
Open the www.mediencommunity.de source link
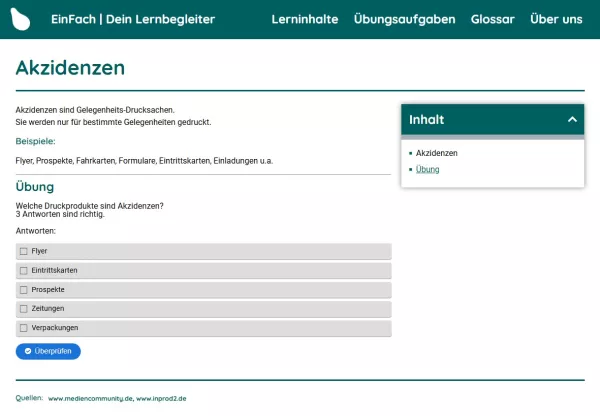coord(90,398)
